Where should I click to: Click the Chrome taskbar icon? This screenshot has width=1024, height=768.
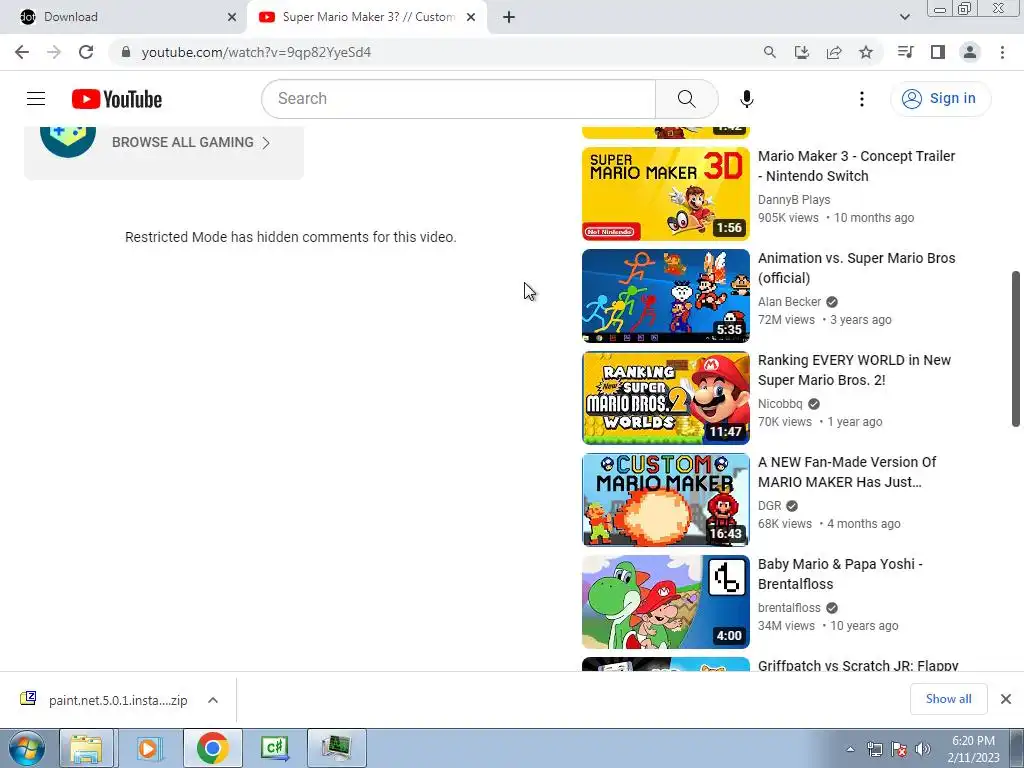(212, 748)
